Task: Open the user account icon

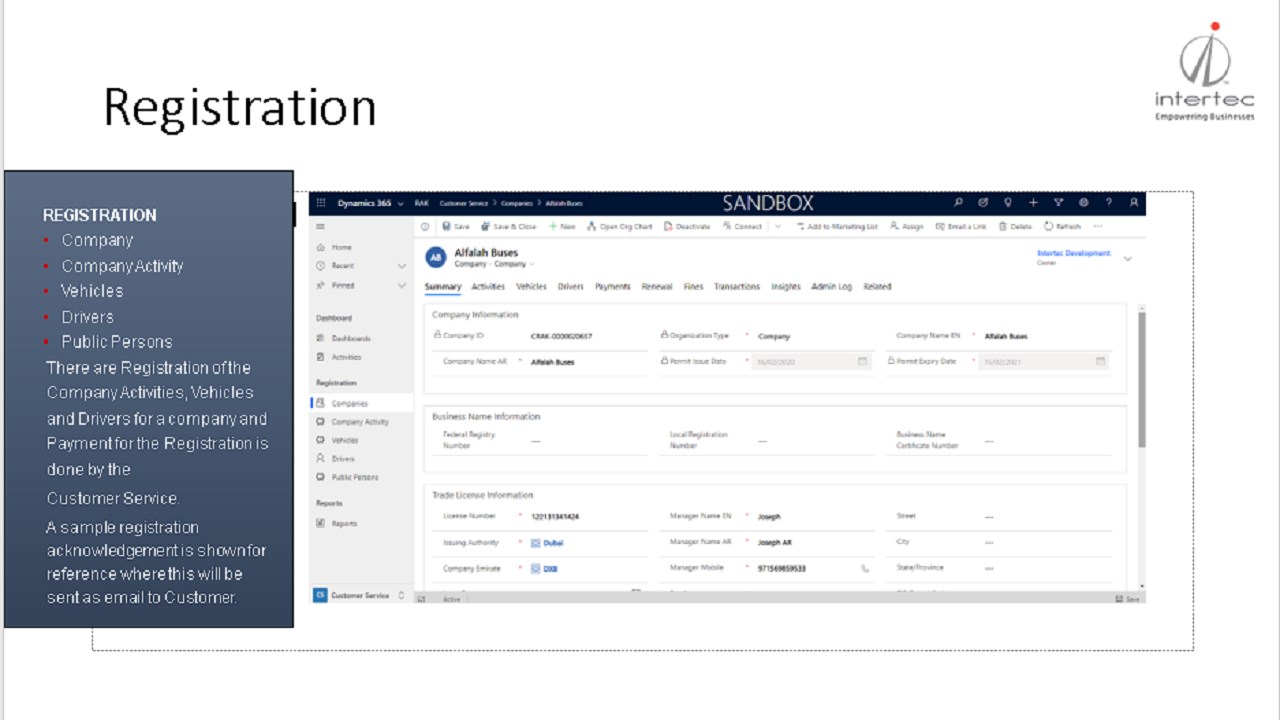Action: 1134,203
